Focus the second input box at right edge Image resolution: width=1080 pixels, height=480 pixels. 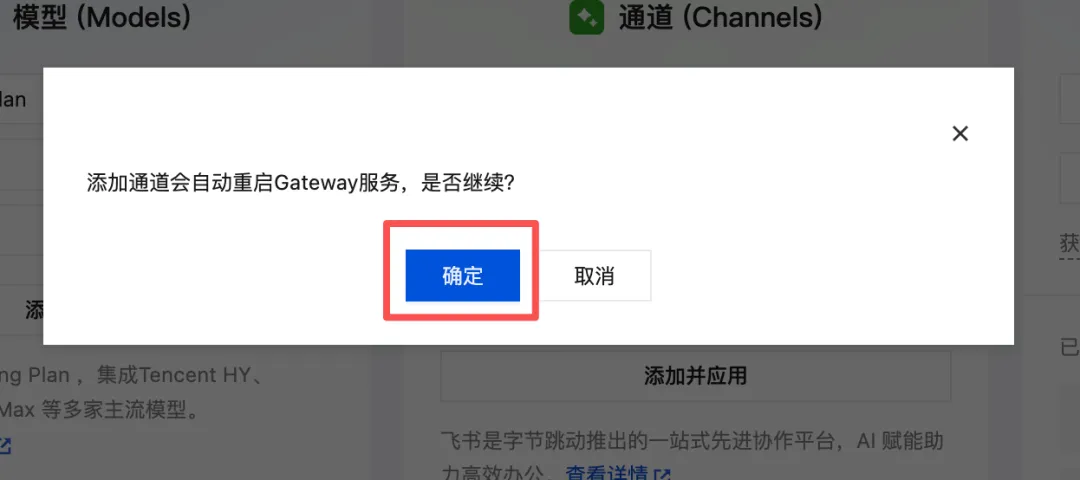pos(1070,178)
